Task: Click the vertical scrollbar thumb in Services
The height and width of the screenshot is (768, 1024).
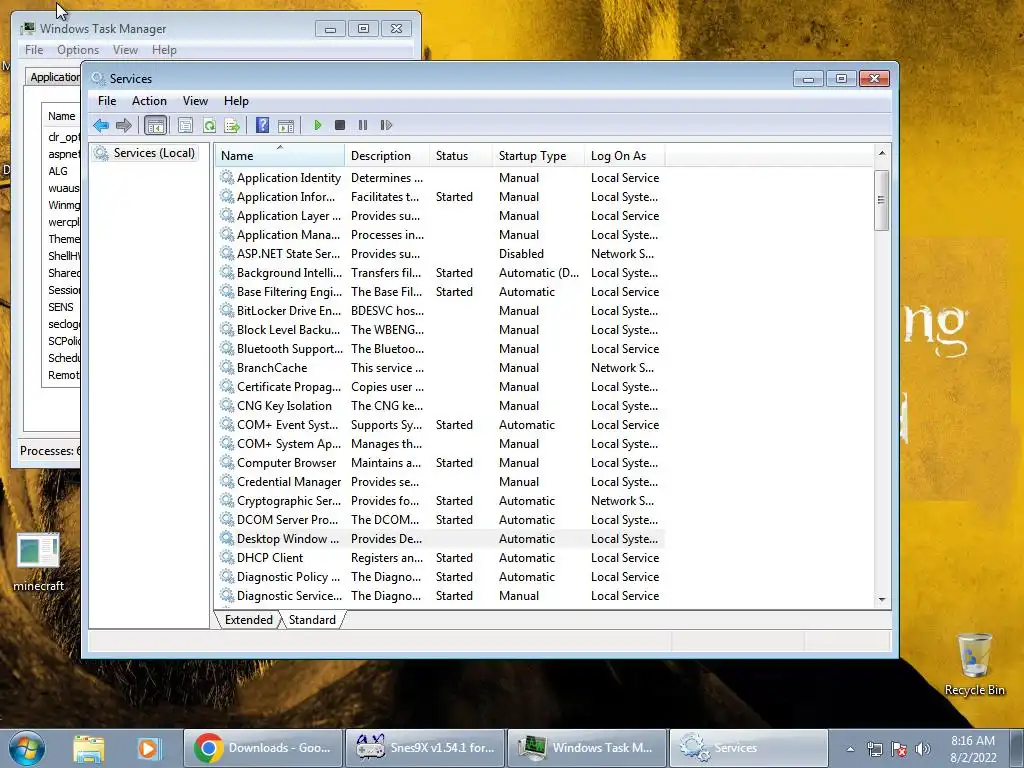Action: click(x=882, y=200)
